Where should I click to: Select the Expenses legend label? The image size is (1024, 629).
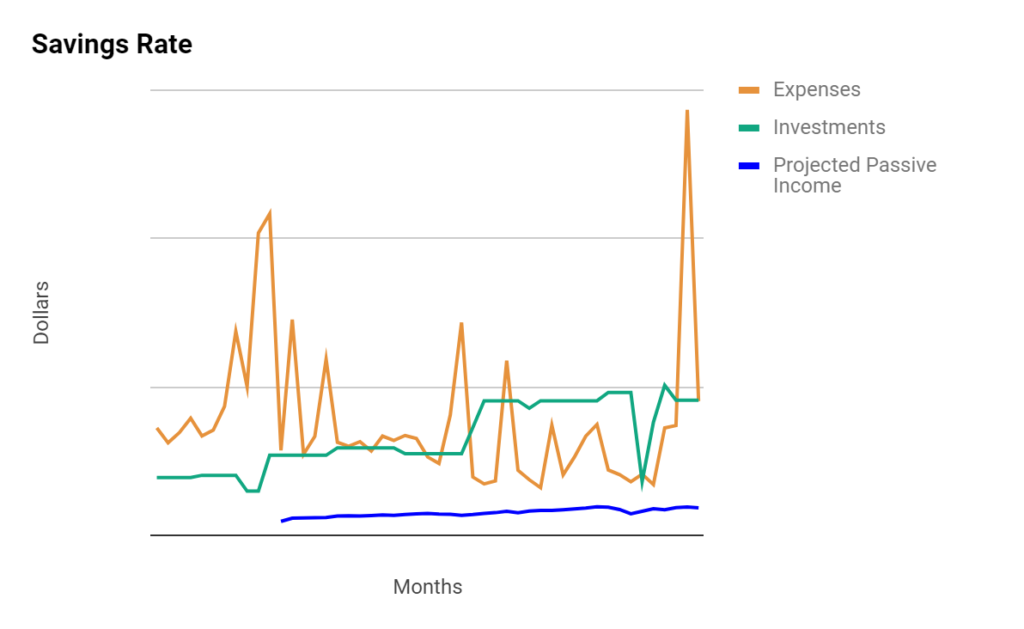point(816,89)
